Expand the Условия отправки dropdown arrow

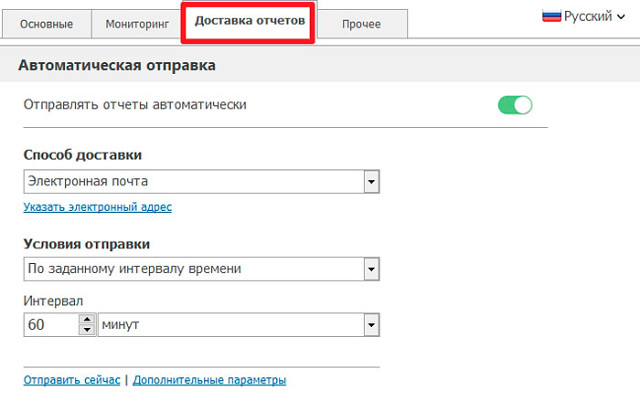pyautogui.click(x=370, y=269)
